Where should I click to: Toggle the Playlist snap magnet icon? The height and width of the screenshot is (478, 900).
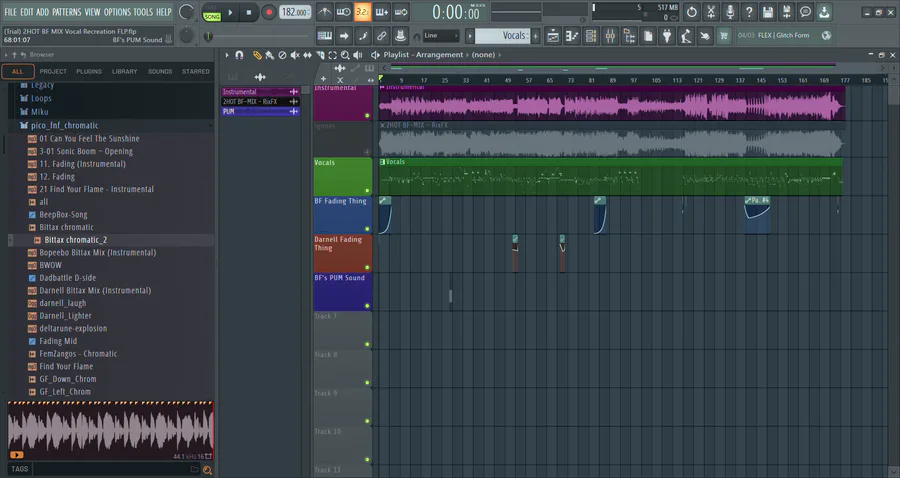pos(239,55)
